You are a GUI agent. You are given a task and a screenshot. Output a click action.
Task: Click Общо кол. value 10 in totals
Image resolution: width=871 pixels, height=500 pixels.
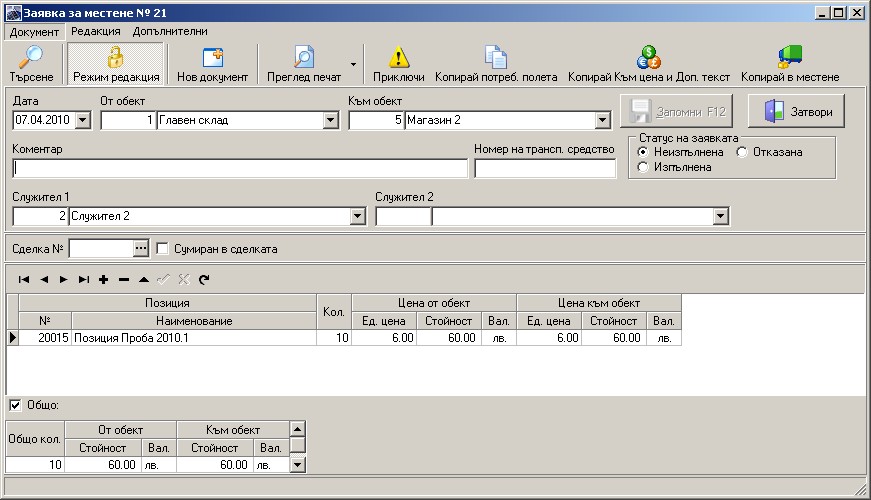click(x=35, y=464)
